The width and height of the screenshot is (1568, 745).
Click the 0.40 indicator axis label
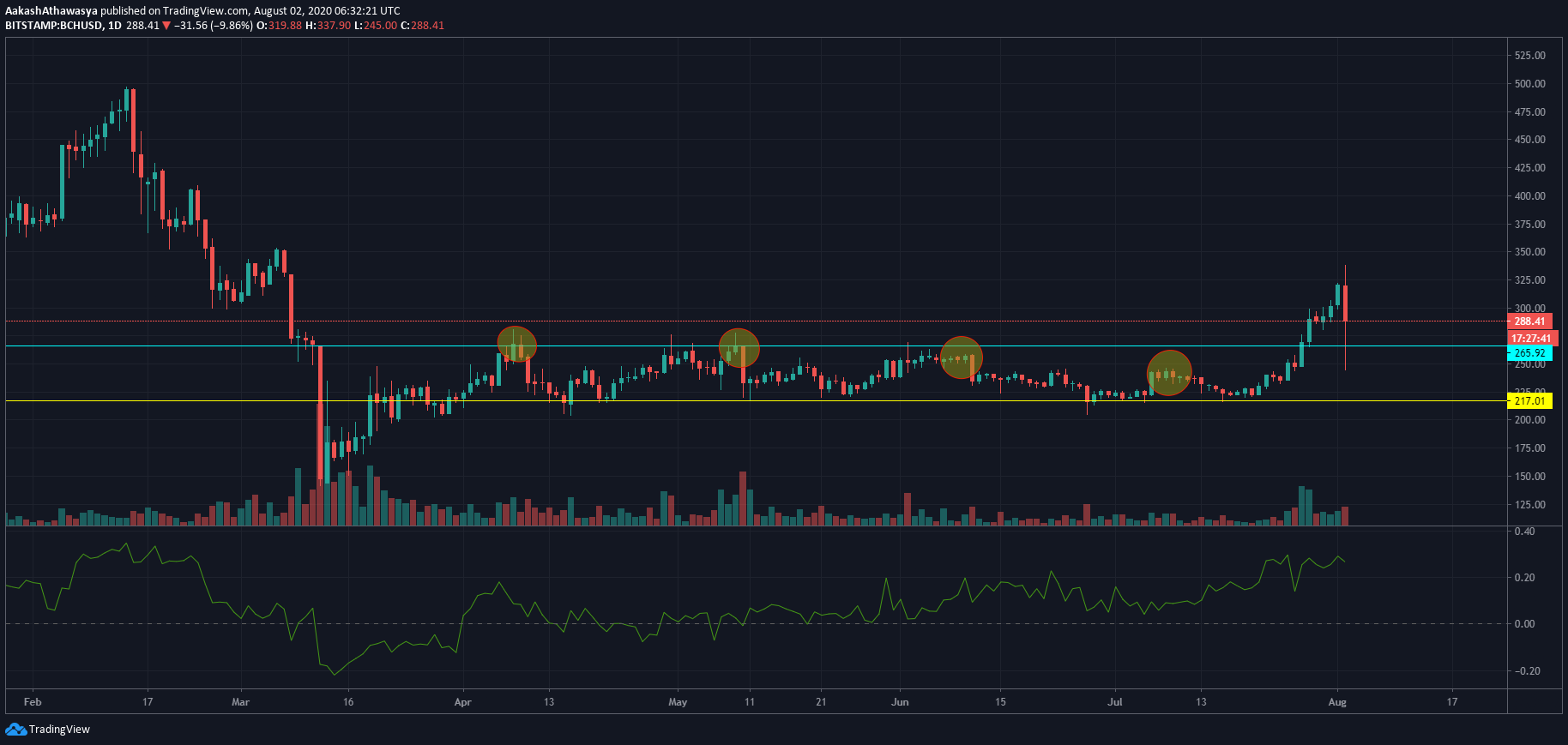(x=1525, y=532)
